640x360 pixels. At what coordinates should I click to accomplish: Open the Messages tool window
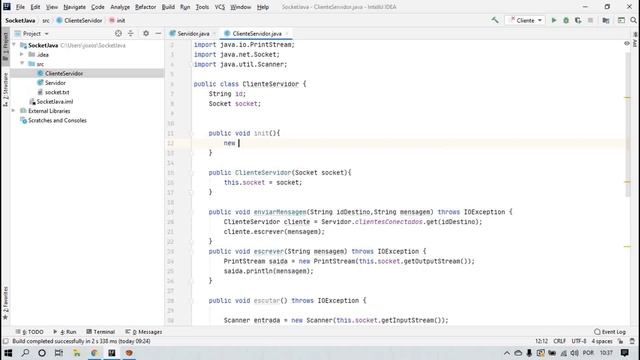(144, 332)
